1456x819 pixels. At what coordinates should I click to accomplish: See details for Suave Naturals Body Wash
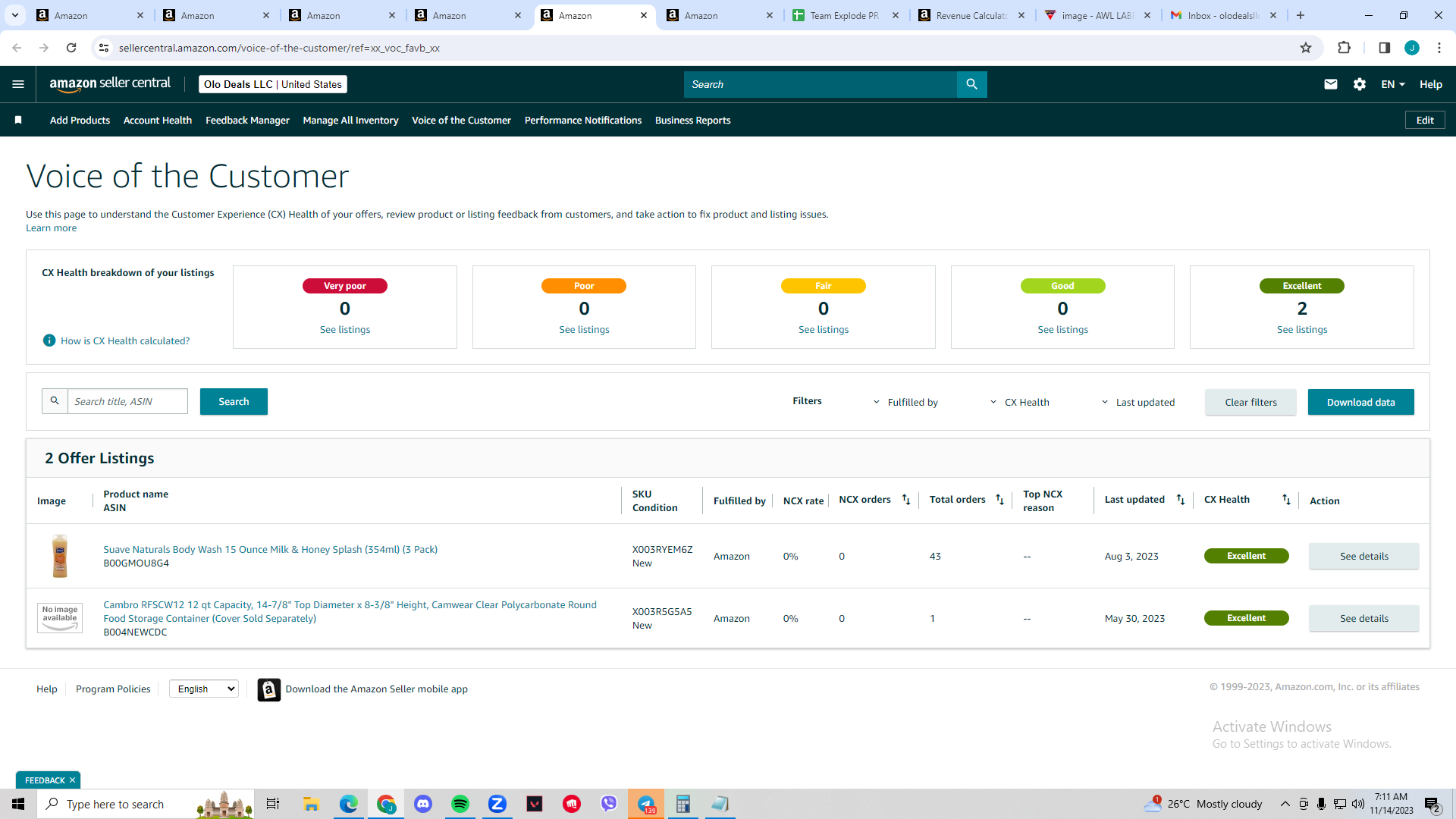click(x=1363, y=556)
